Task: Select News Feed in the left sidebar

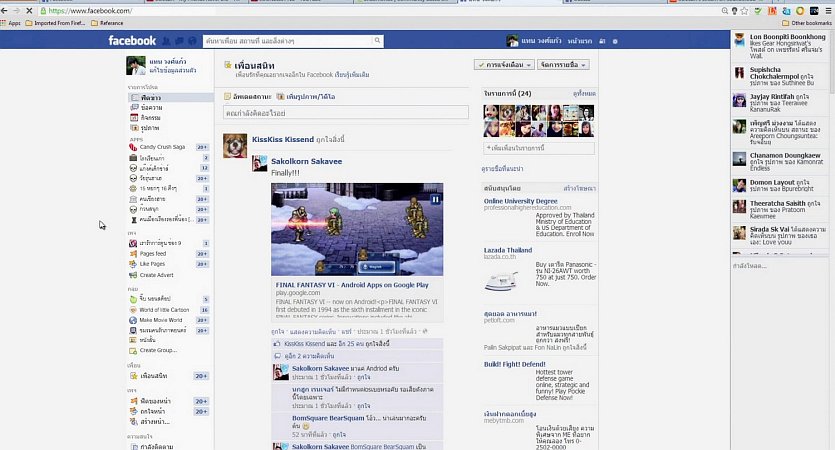Action: pyautogui.click(x=152, y=100)
